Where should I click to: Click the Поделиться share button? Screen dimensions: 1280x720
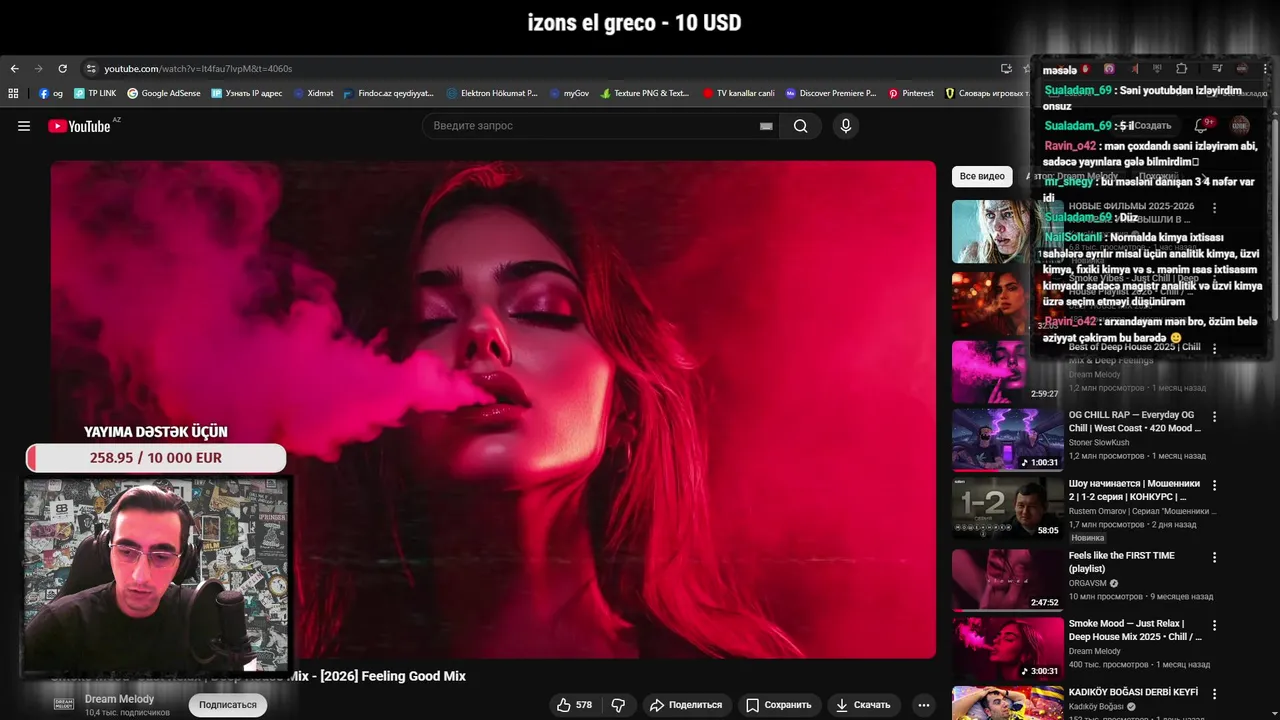point(686,705)
